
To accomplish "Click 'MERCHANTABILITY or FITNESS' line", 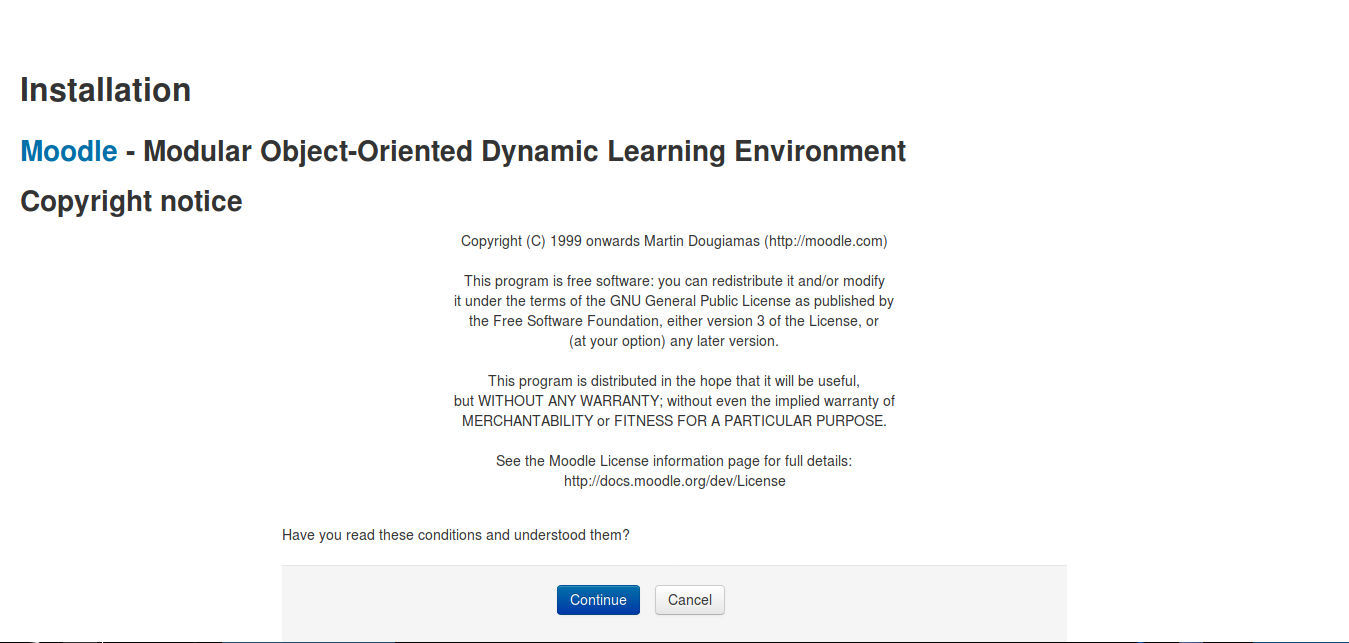I will point(674,421).
